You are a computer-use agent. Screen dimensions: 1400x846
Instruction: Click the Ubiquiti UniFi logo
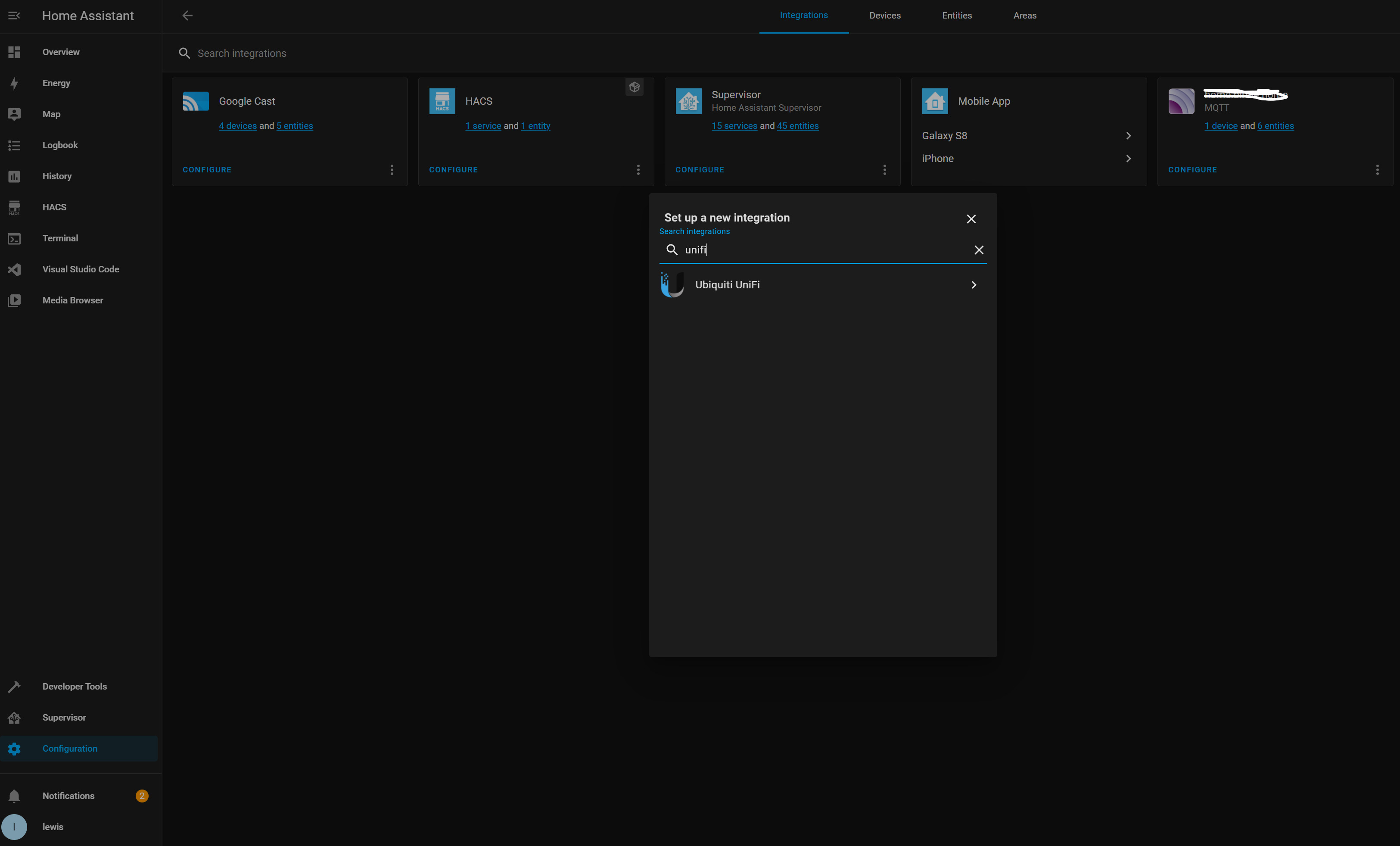click(x=672, y=285)
